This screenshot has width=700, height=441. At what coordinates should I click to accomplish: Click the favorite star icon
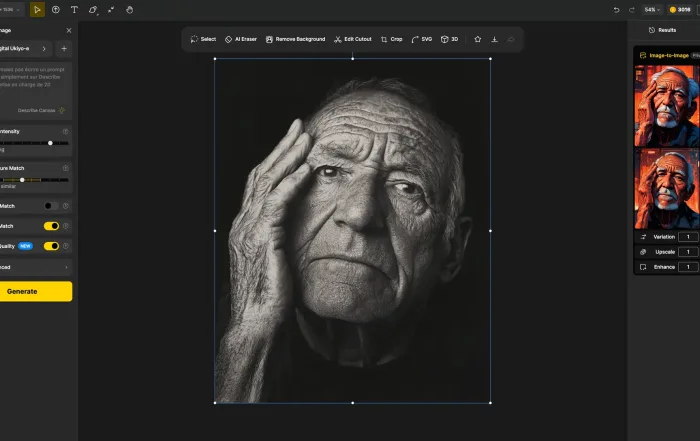[478, 39]
